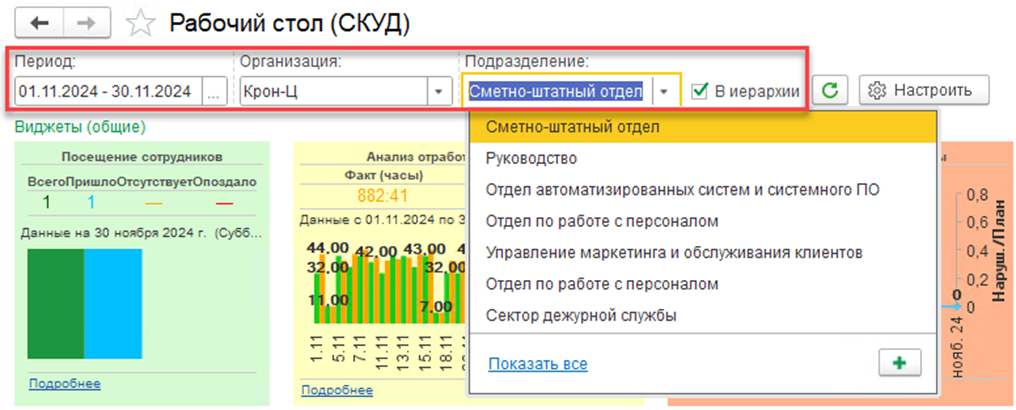Screen dimensions: 1016x410
Task: Click the Показать все link
Action: tap(537, 364)
